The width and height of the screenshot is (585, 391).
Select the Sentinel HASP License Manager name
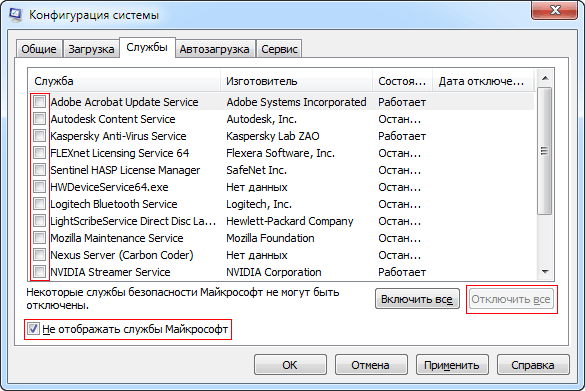125,170
